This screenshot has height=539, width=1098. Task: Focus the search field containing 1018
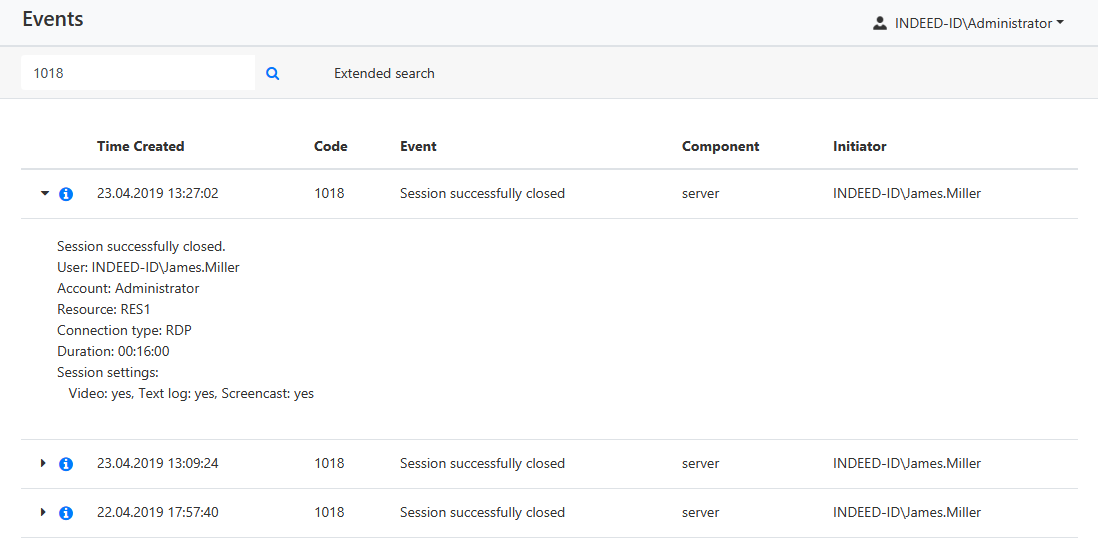(x=138, y=73)
